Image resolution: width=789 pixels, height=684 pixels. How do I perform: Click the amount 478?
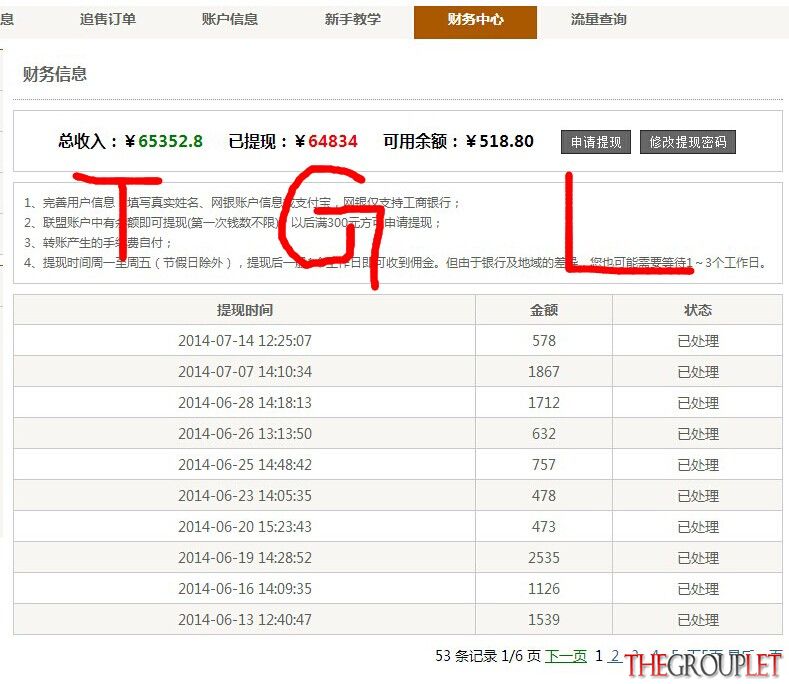coord(544,496)
